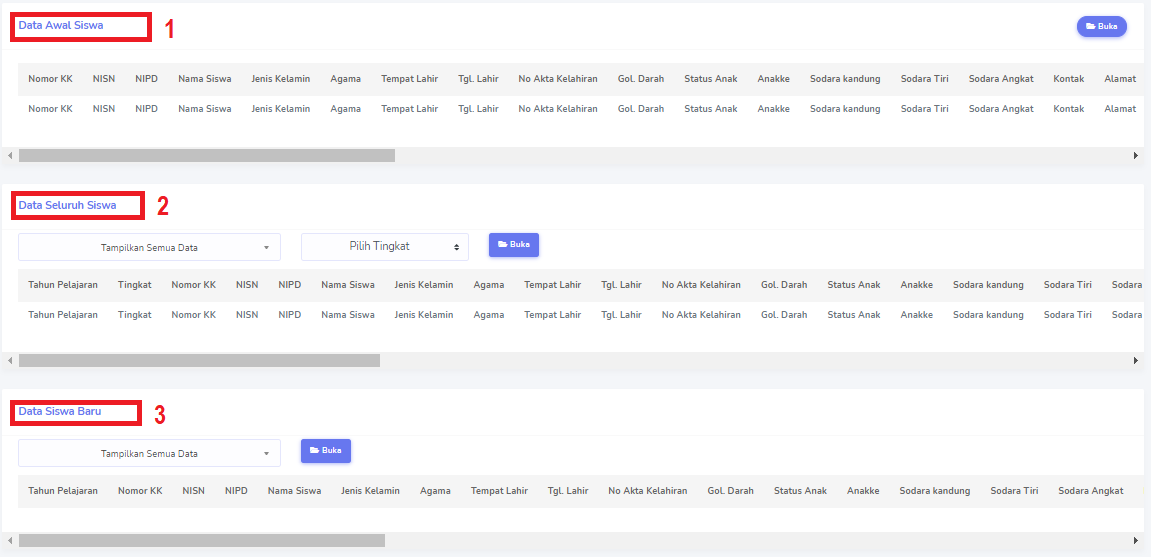Click the Buka button in Data Awal Siswa
This screenshot has width=1151, height=557.
tap(1101, 27)
